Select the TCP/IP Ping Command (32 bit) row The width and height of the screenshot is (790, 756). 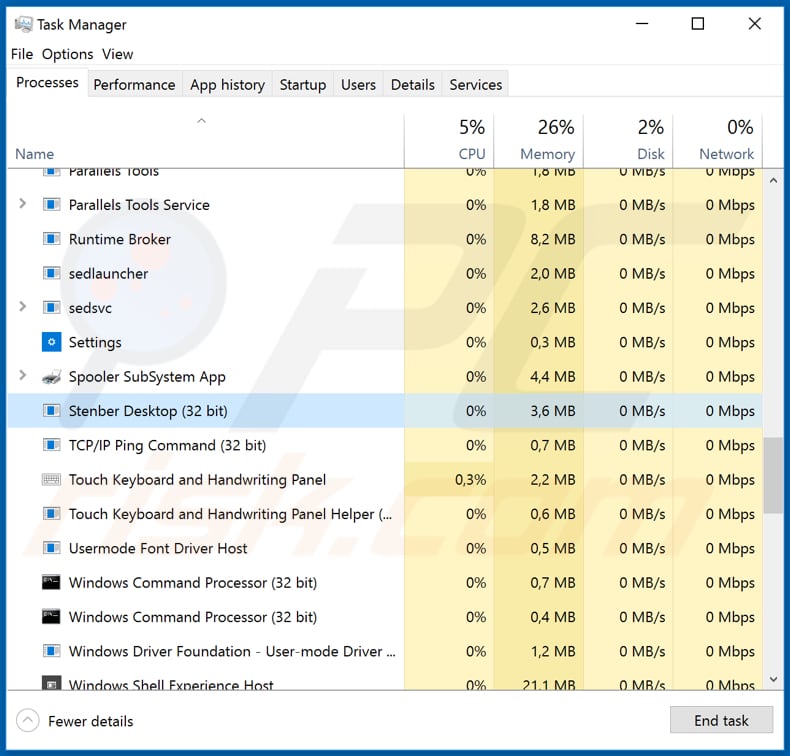pyautogui.click(x=385, y=445)
